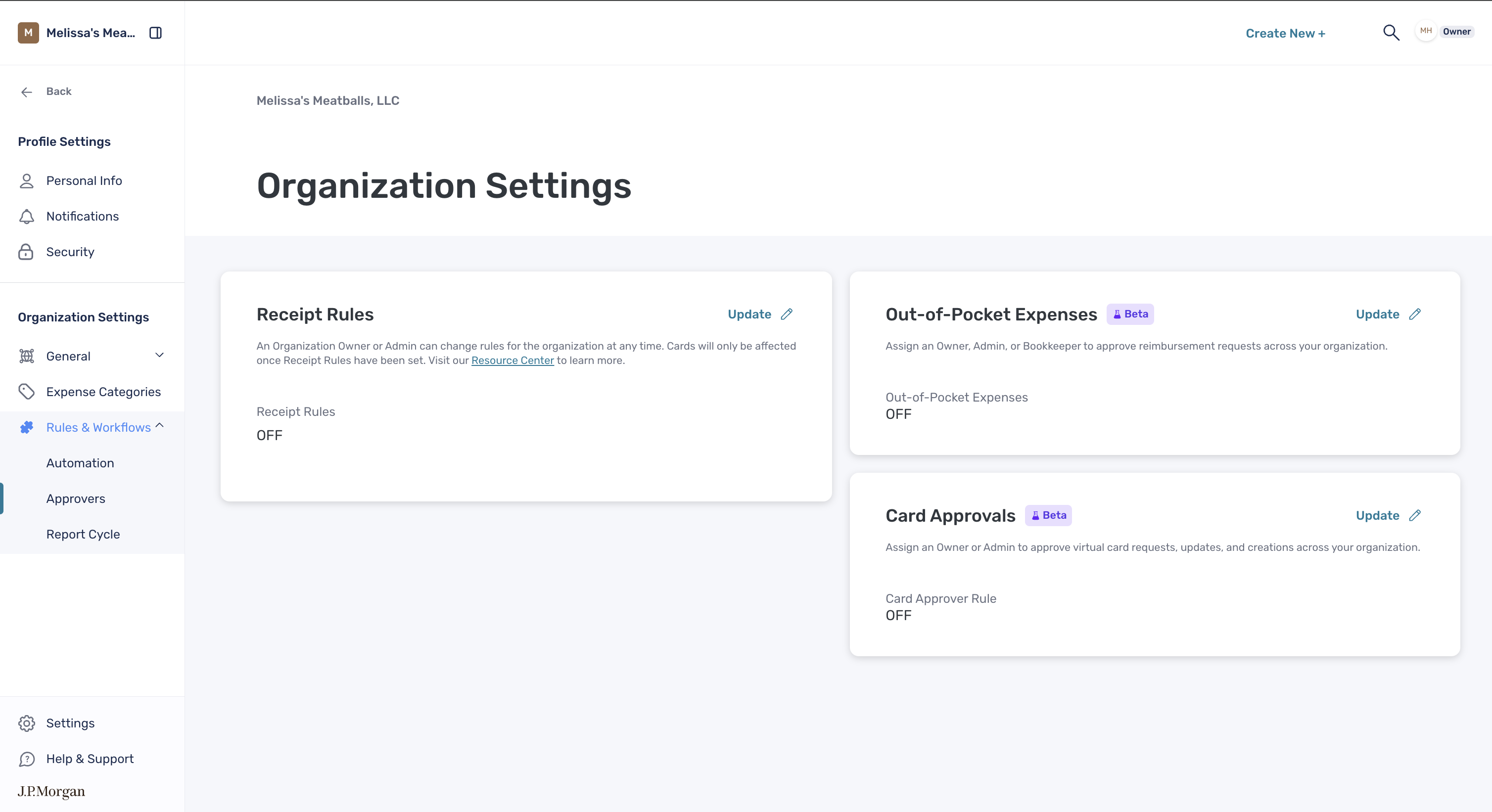Click the Security lock icon
The width and height of the screenshot is (1492, 812).
coord(26,252)
